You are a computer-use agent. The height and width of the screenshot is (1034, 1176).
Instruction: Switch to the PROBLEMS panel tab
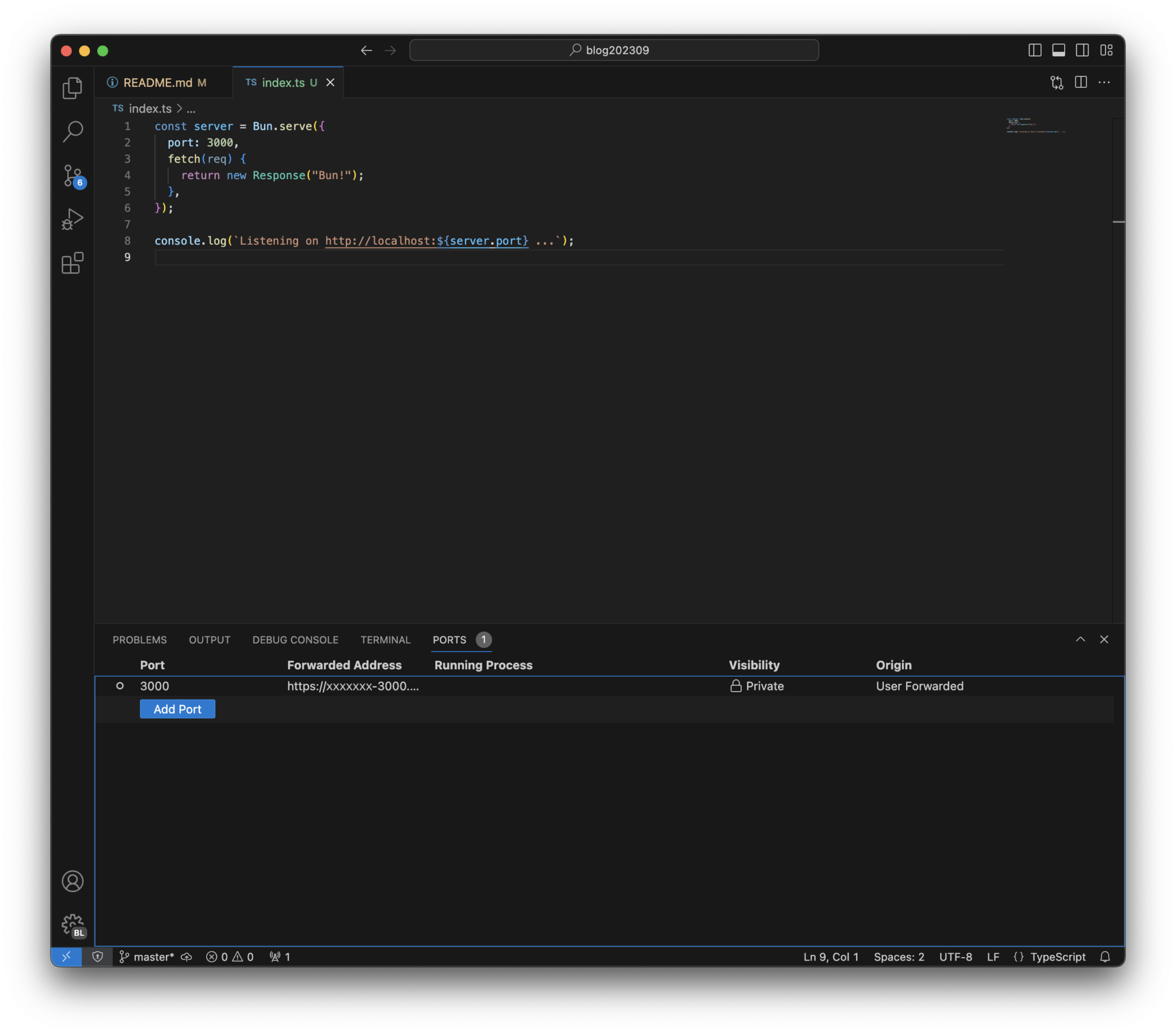click(x=140, y=639)
